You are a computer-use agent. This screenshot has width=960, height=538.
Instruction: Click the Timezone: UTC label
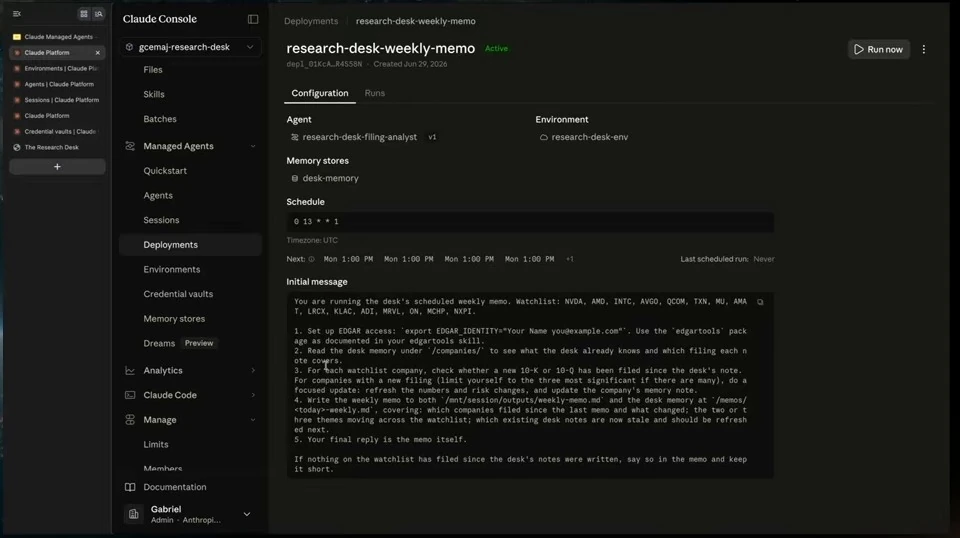coord(312,240)
